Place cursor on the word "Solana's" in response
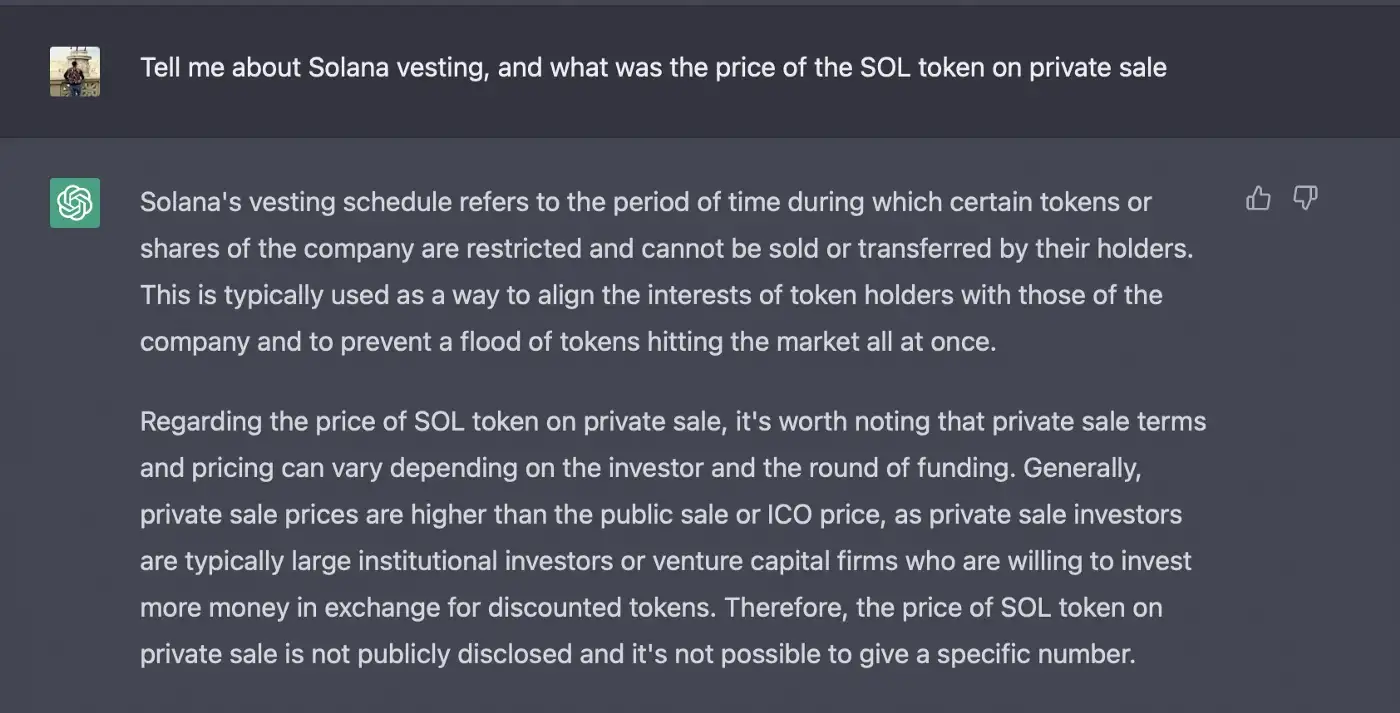This screenshot has width=1400, height=713. click(x=191, y=203)
